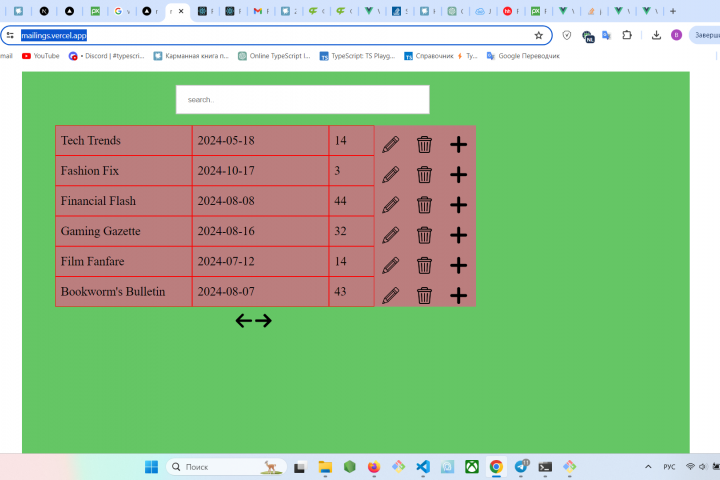Edit the Fashion Fix row pencil icon
This screenshot has height=480, width=720.
[390, 175]
